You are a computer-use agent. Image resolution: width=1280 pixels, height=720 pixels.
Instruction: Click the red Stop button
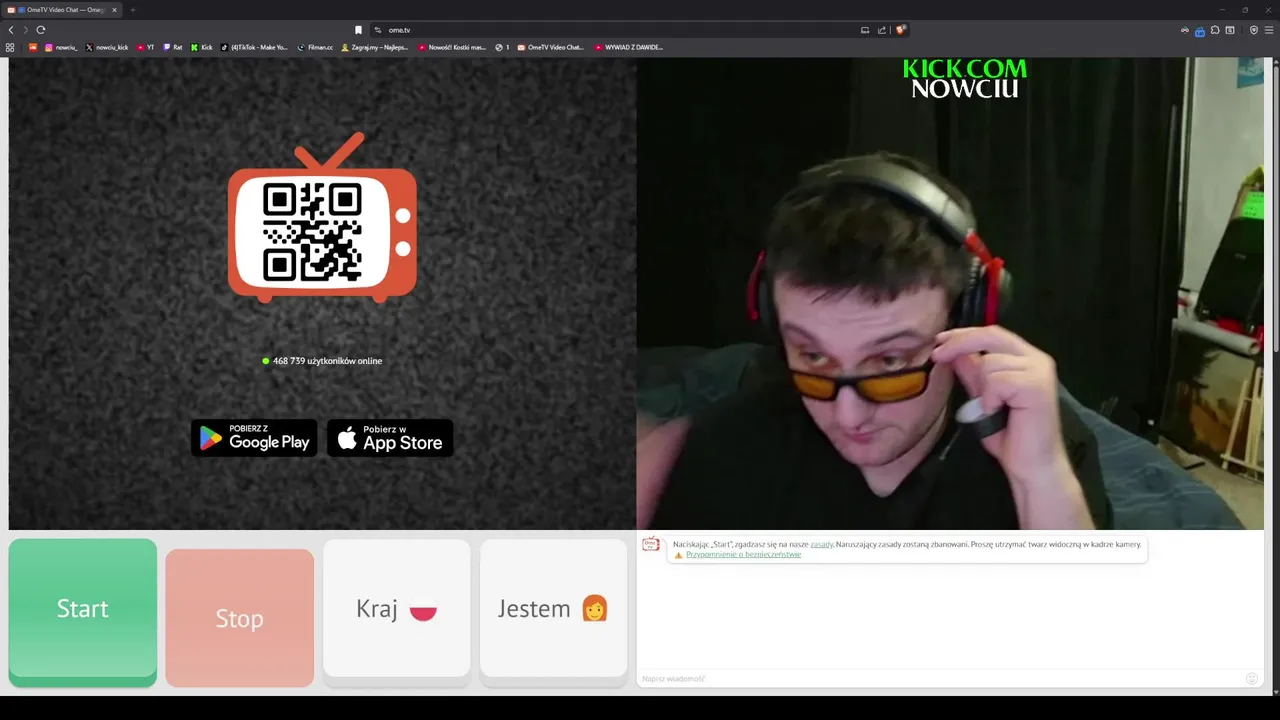click(240, 618)
